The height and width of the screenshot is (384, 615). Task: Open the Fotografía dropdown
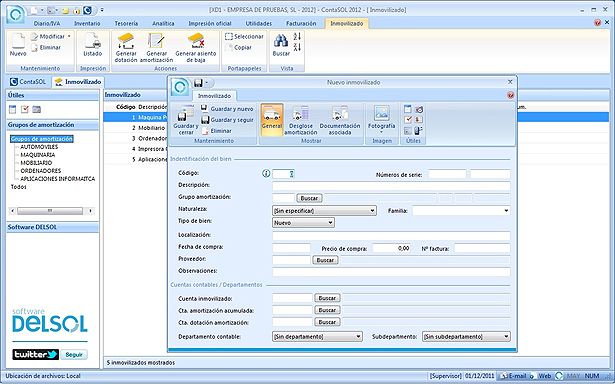click(x=381, y=132)
